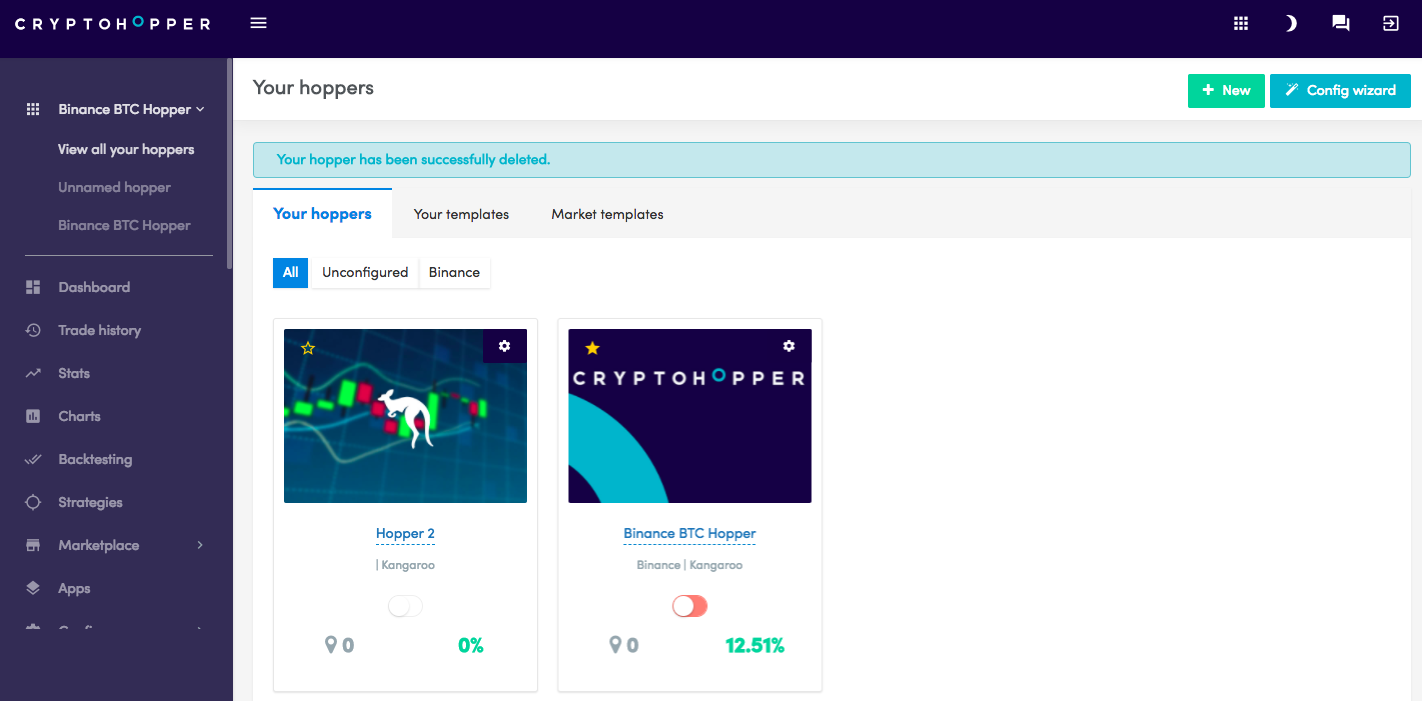
Task: Unfavorite Binance BTC Hopper star icon
Action: tap(592, 348)
